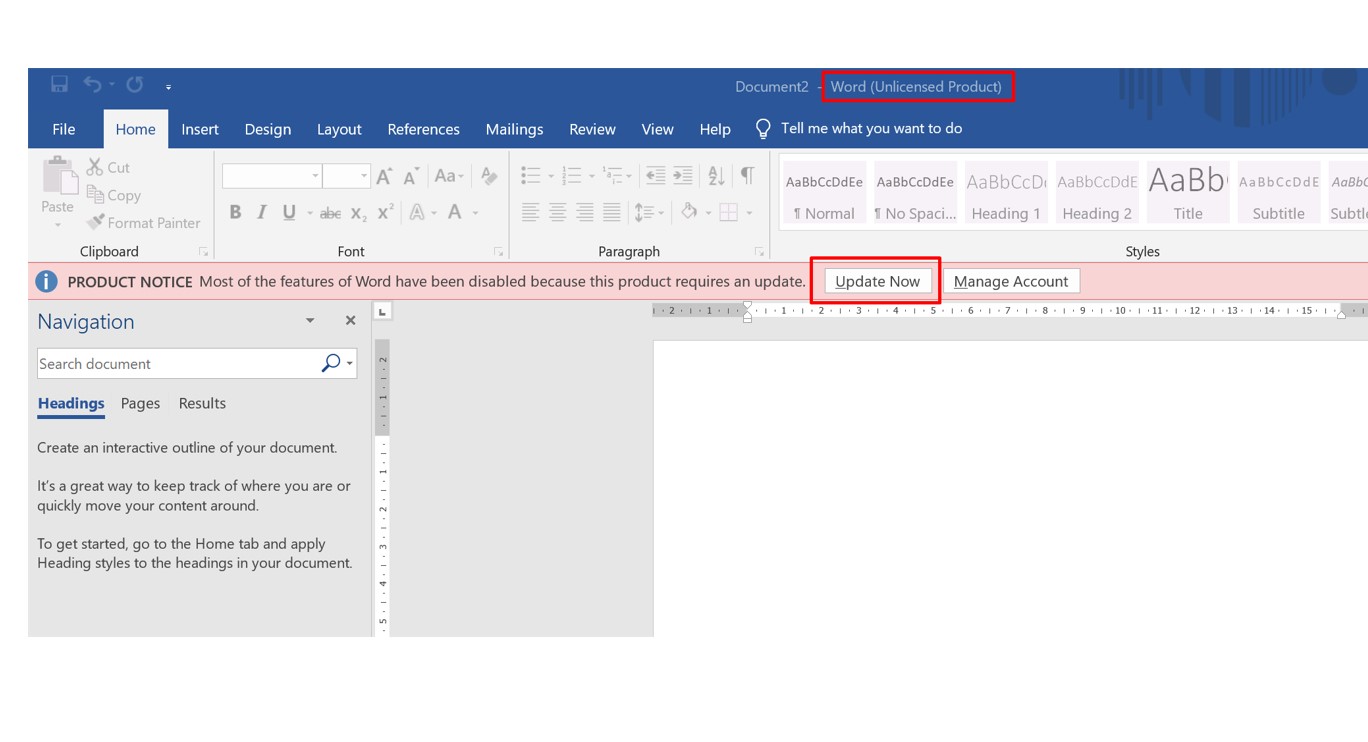Image resolution: width=1368 pixels, height=742 pixels.
Task: Click the Grow Font icon
Action: click(x=384, y=176)
